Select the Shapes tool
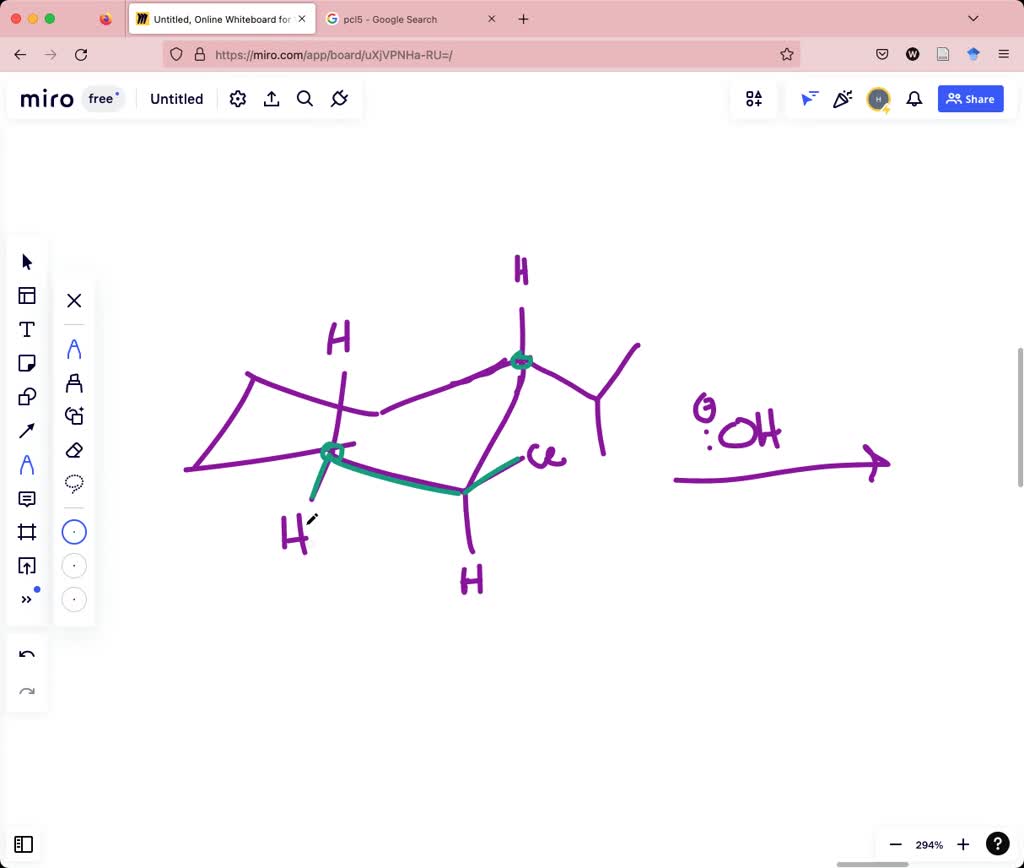The height and width of the screenshot is (868, 1024). [x=26, y=396]
